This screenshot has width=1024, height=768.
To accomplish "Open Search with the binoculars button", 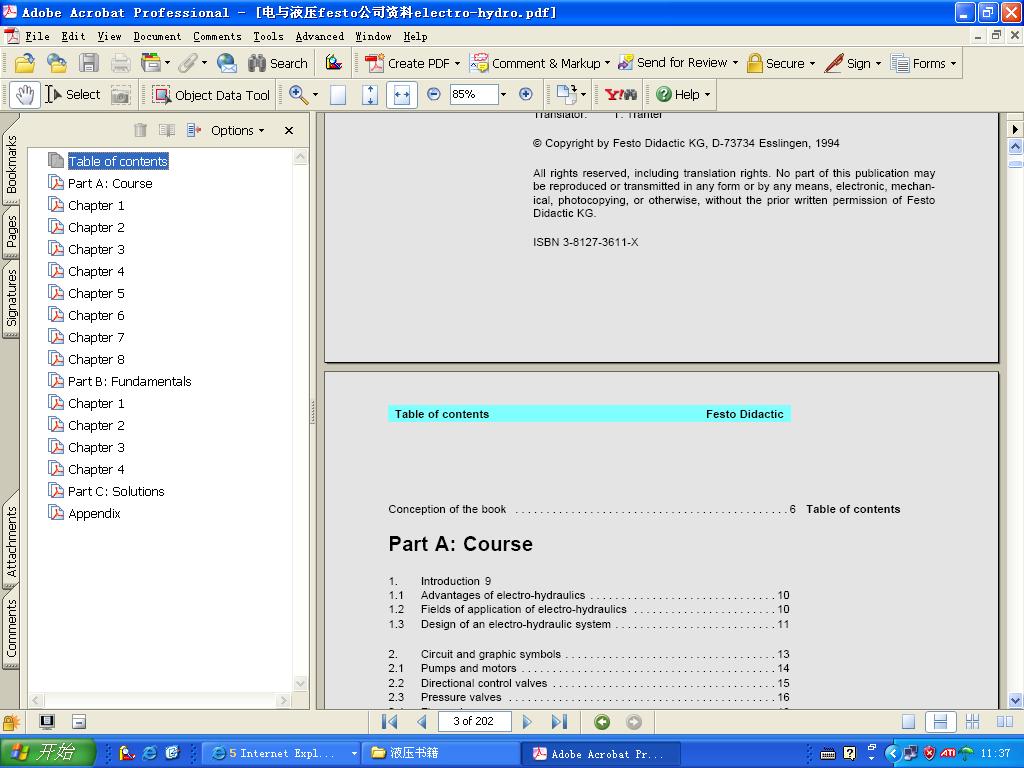I will tap(278, 63).
